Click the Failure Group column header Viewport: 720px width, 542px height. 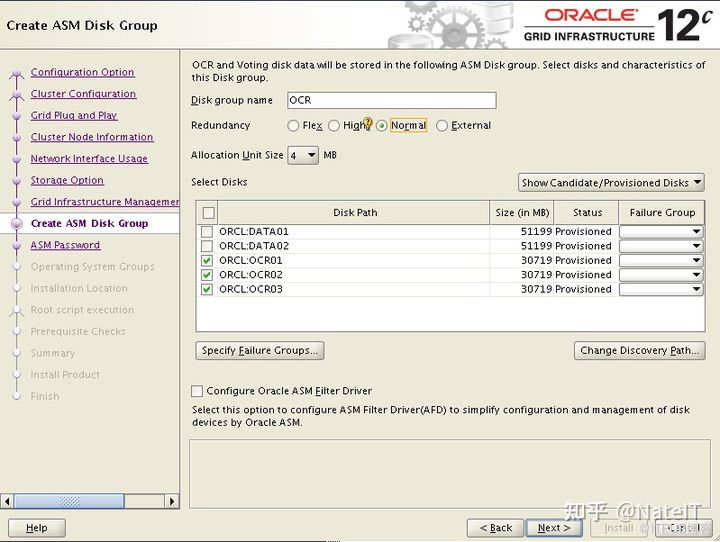point(662,213)
